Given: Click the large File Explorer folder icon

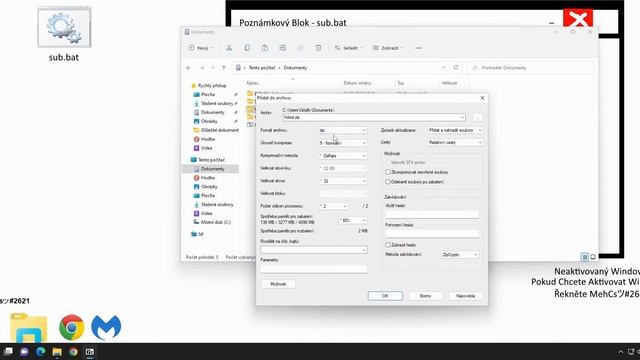Looking at the screenshot, I should click(x=29, y=328).
